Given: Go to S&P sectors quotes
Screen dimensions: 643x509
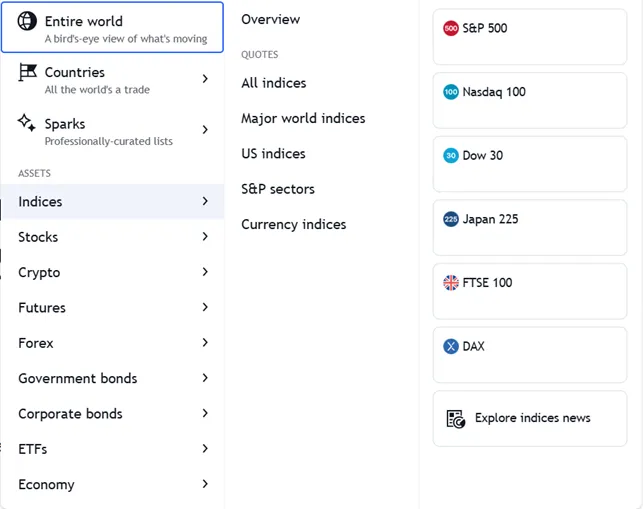Looking at the screenshot, I should (x=278, y=189).
